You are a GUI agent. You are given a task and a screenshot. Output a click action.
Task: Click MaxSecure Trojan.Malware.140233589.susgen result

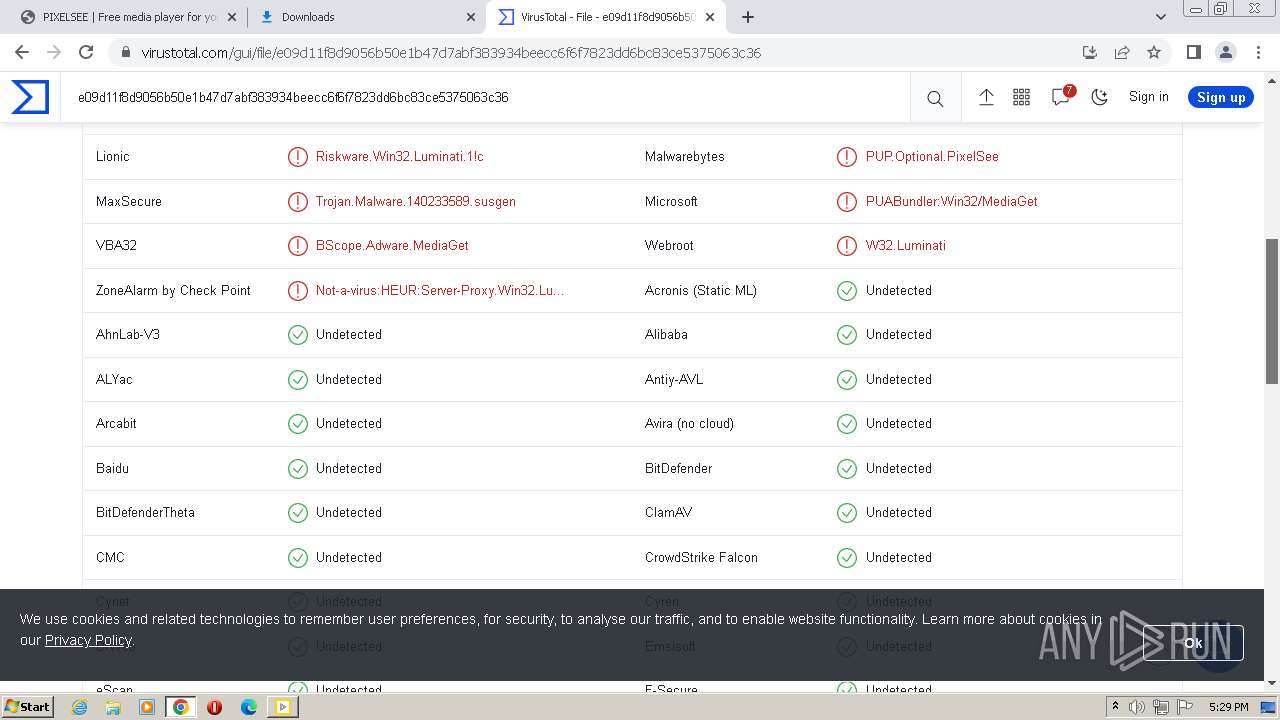[416, 201]
